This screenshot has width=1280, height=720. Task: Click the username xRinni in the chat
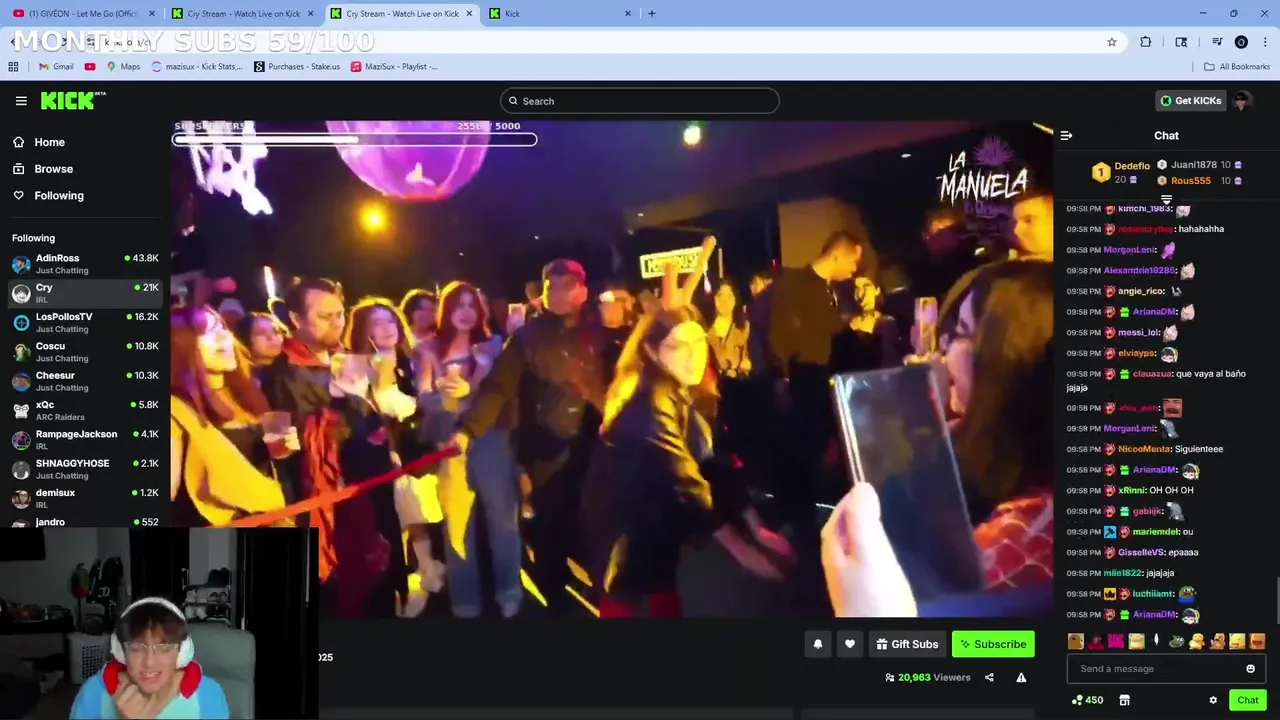pos(1131,490)
